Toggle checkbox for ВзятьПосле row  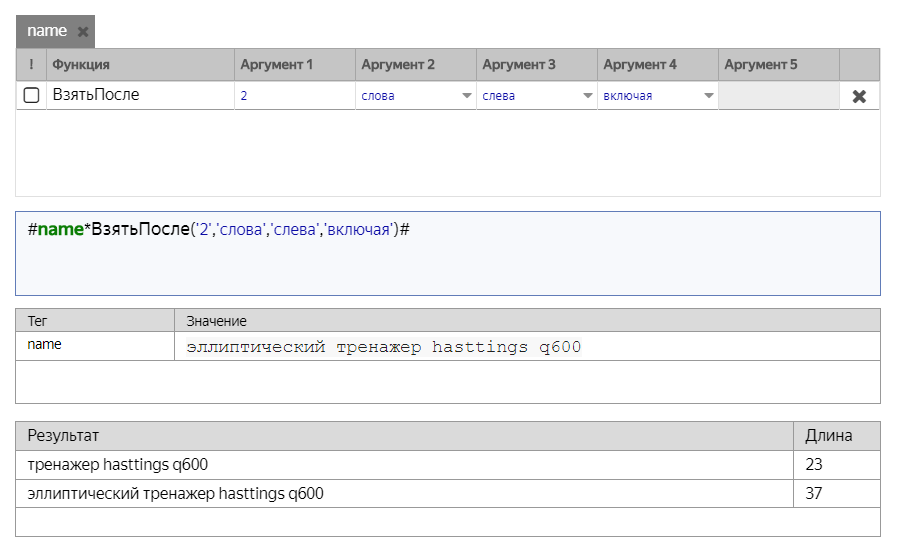pyautogui.click(x=31, y=96)
